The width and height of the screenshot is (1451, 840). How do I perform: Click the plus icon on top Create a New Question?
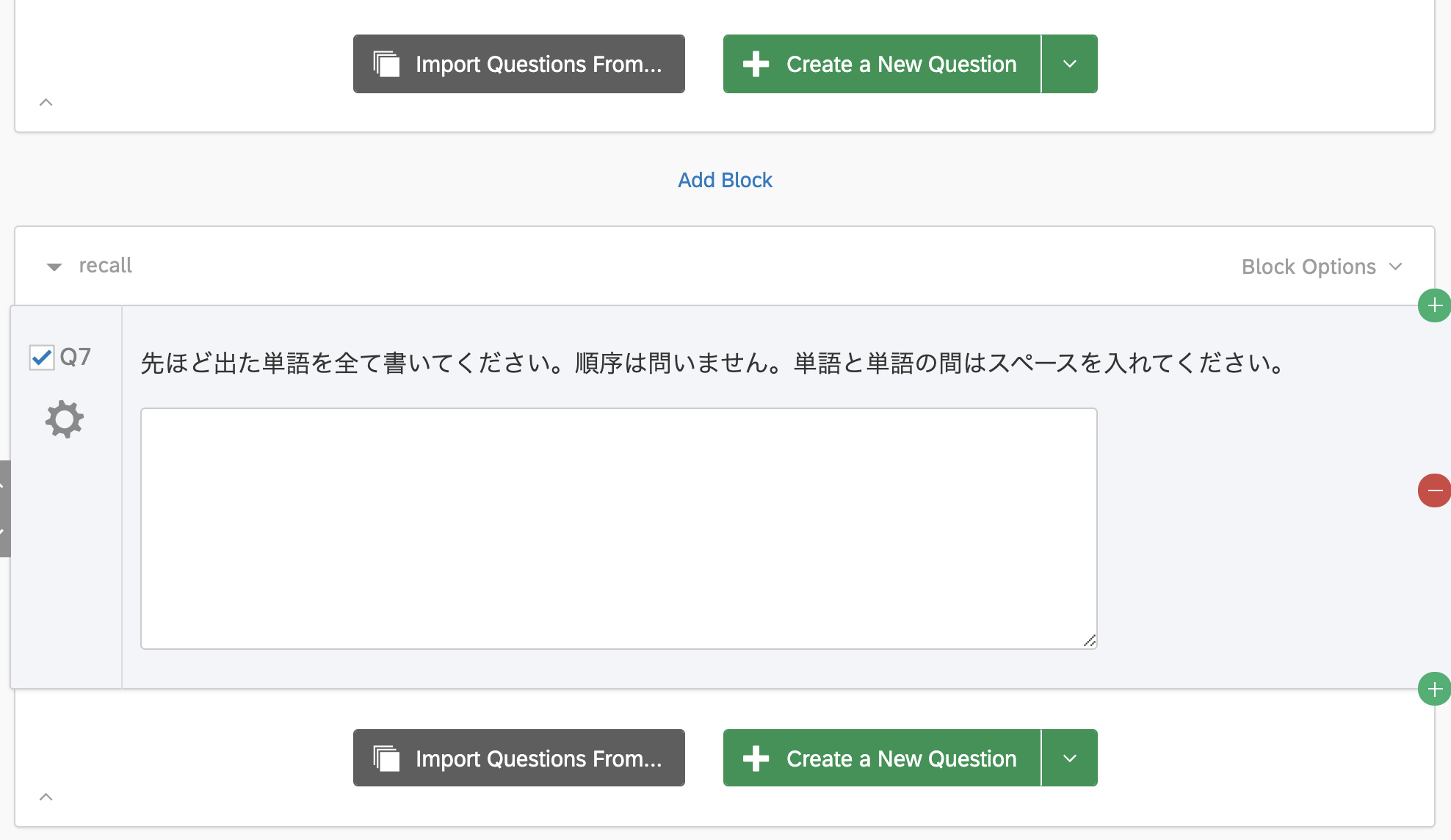tap(756, 64)
